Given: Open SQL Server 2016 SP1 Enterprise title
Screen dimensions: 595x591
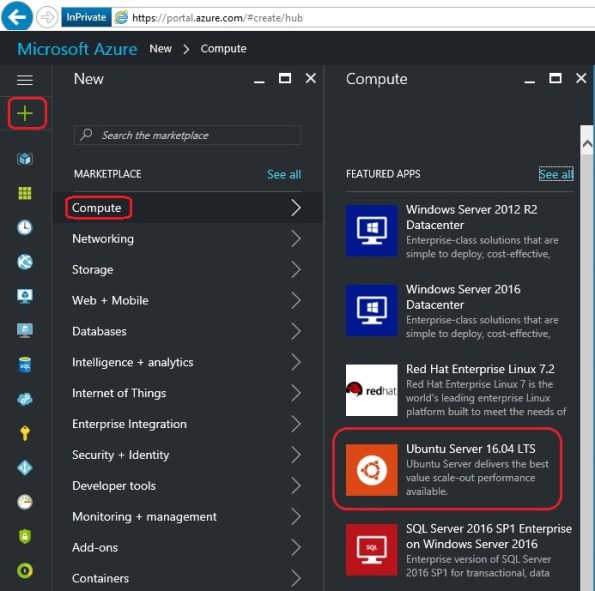Looking at the screenshot, I should (489, 536).
